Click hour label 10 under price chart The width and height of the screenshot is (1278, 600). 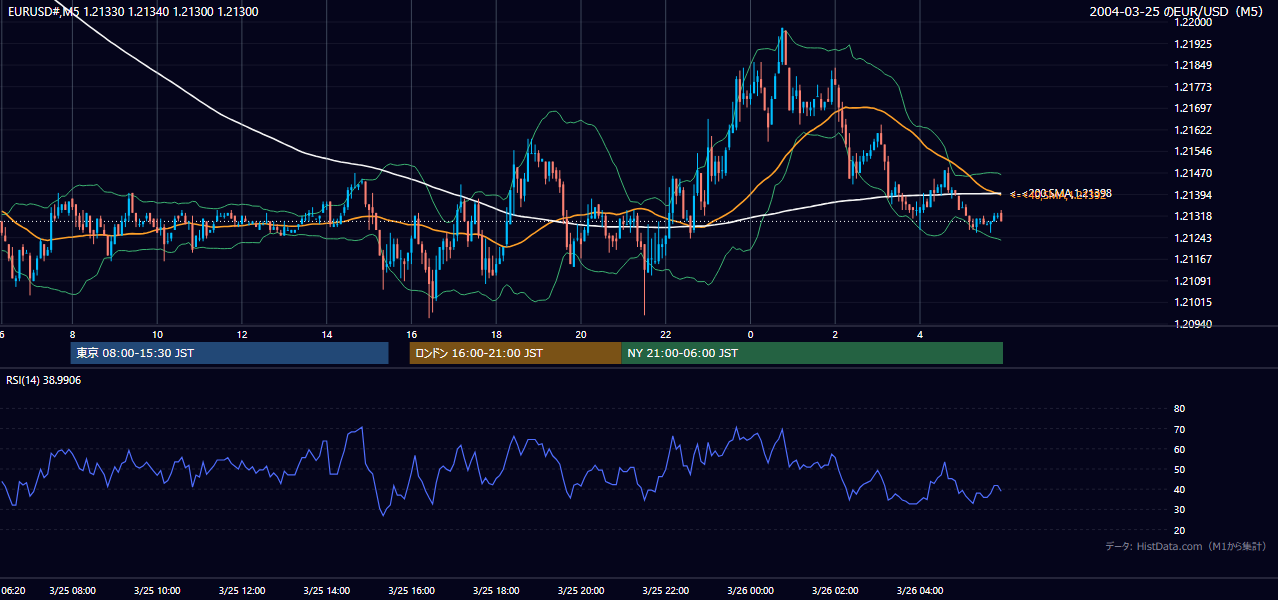click(x=157, y=334)
